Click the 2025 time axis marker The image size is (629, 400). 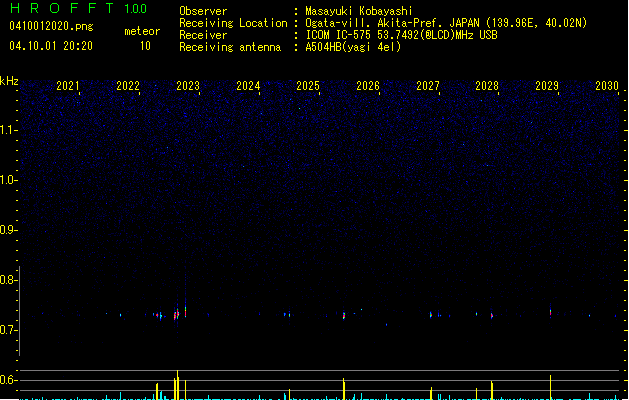click(308, 86)
